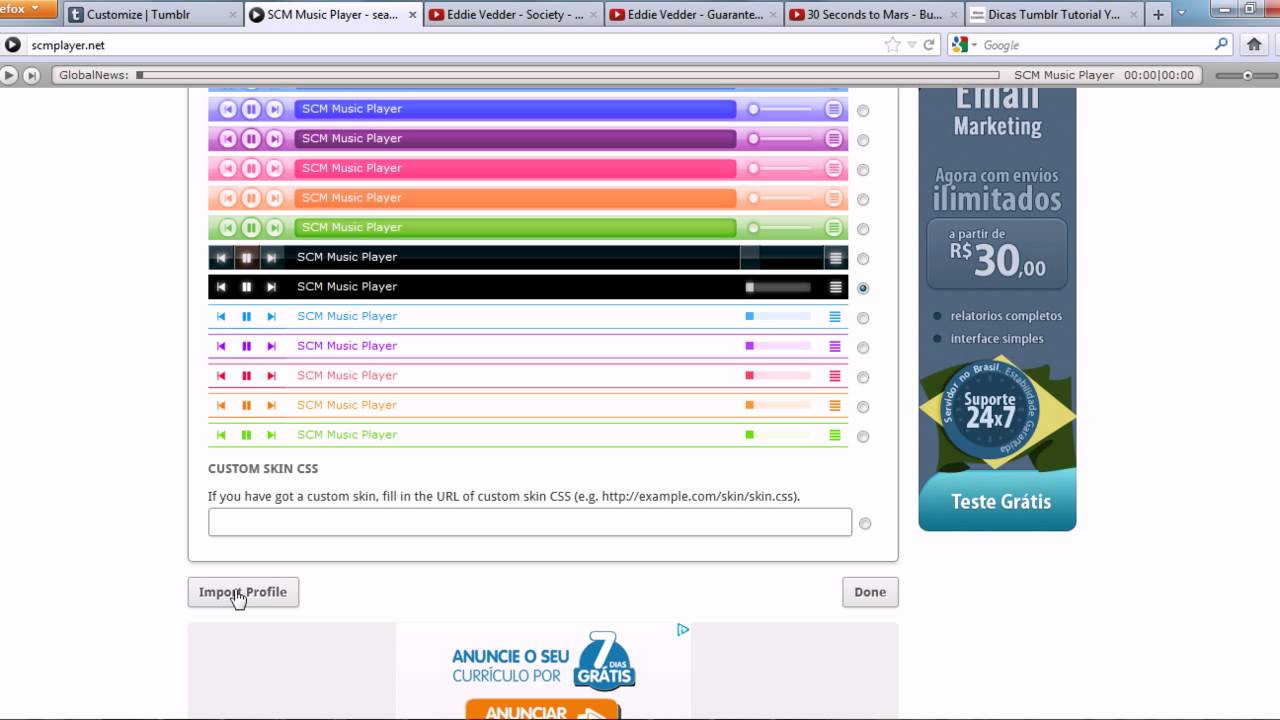Click the previous icon on the light blue flat skin

point(221,316)
